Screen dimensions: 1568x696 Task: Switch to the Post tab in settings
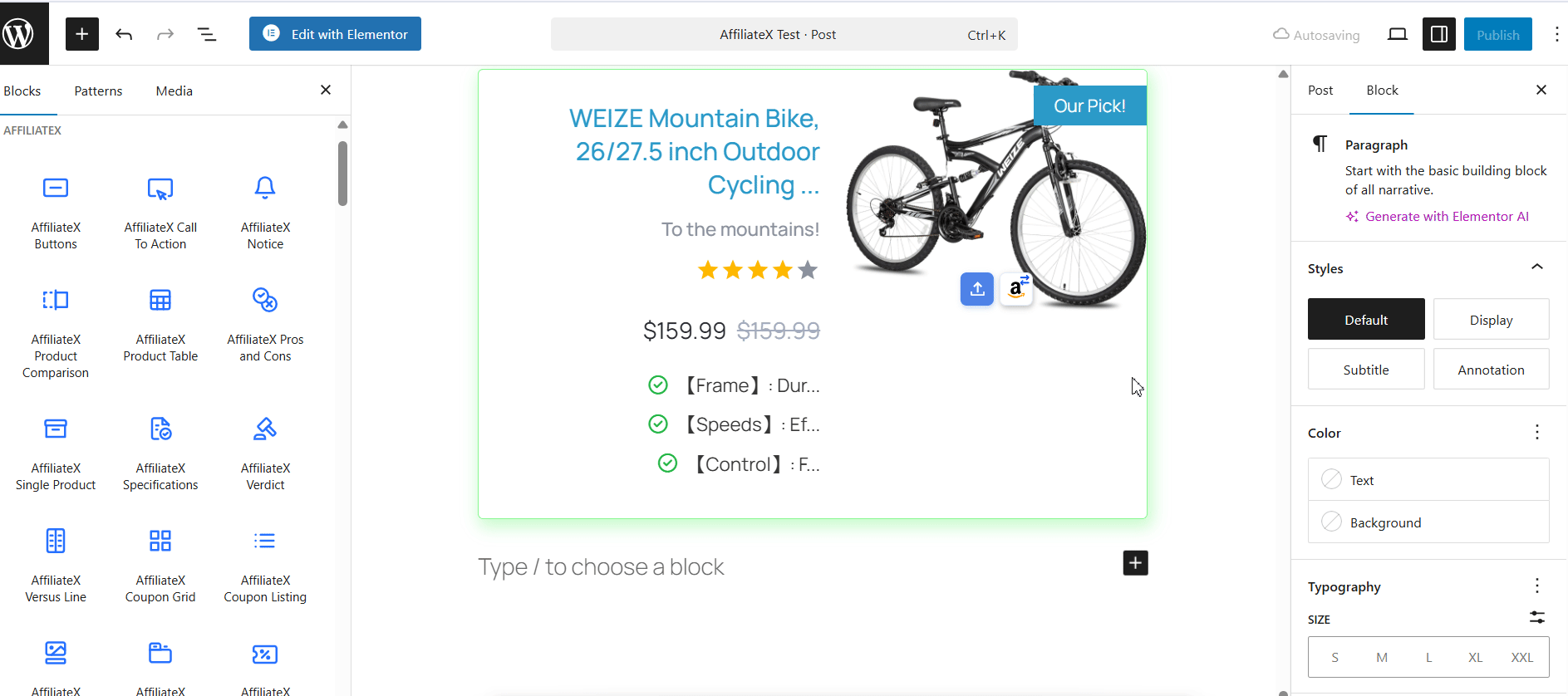point(1320,90)
